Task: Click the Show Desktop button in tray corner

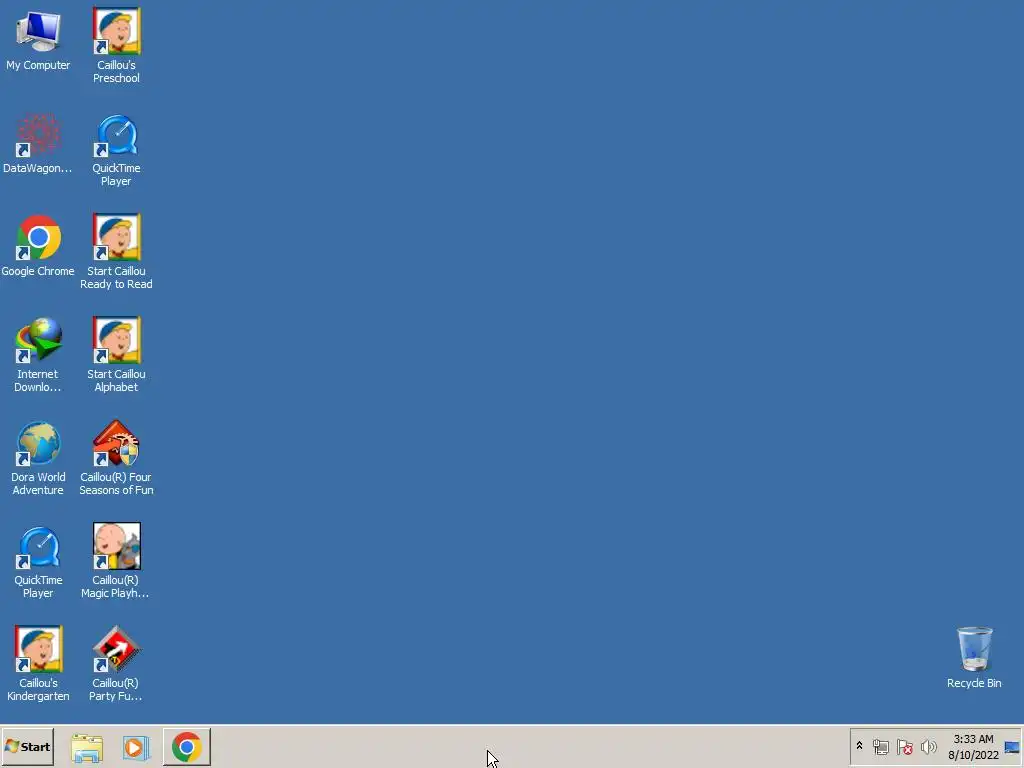Action: (1013, 747)
